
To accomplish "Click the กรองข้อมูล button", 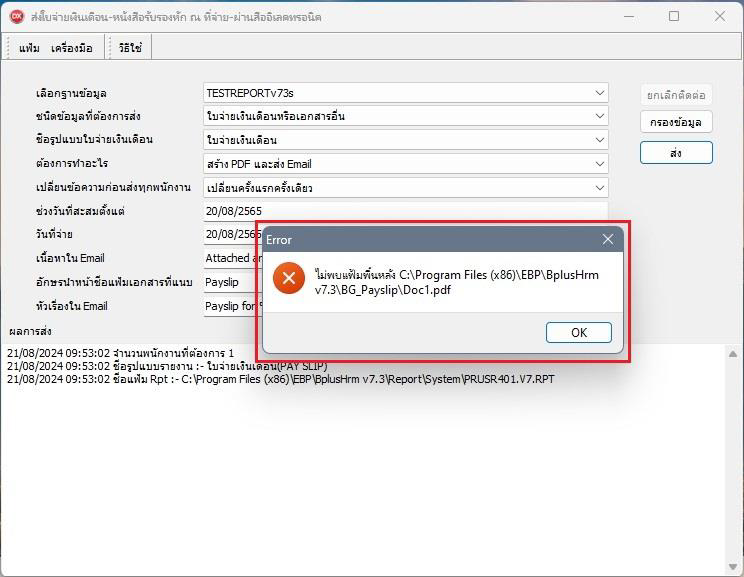I will click(675, 122).
